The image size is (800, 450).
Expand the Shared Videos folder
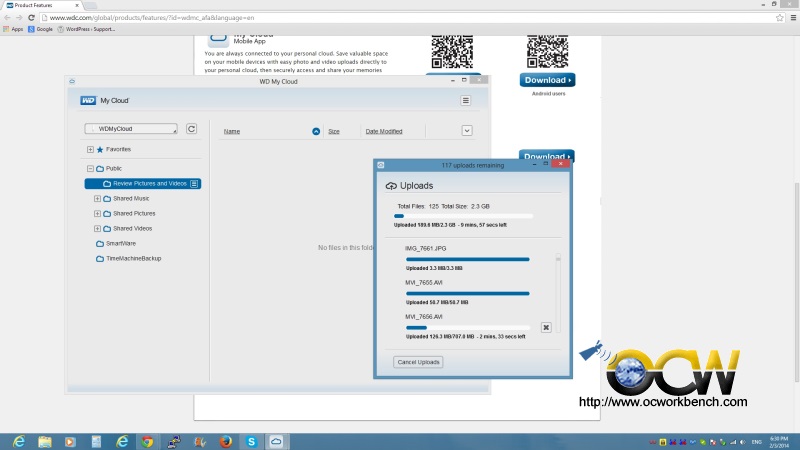[97, 229]
